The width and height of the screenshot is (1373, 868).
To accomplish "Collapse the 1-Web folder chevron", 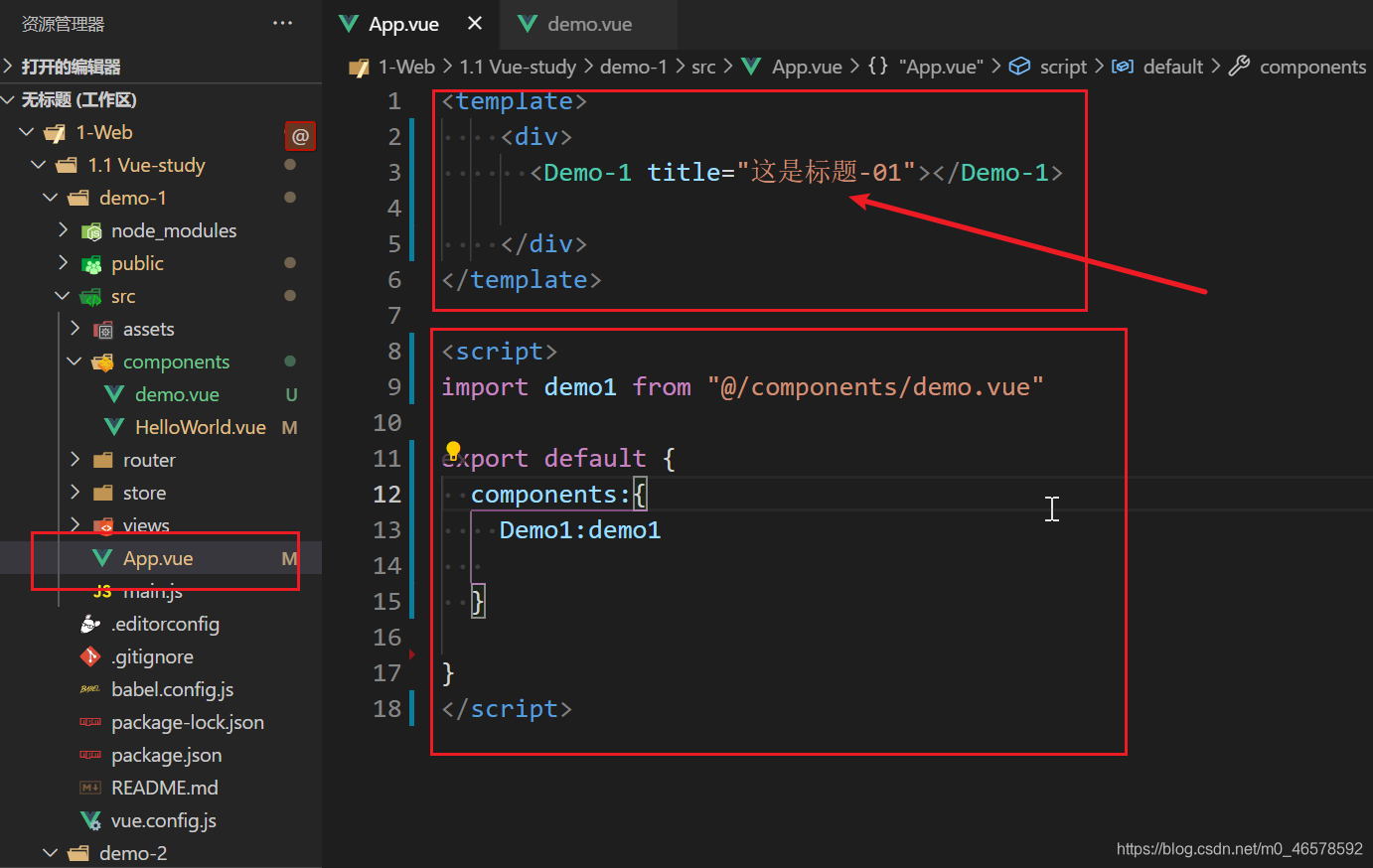I will point(27,132).
